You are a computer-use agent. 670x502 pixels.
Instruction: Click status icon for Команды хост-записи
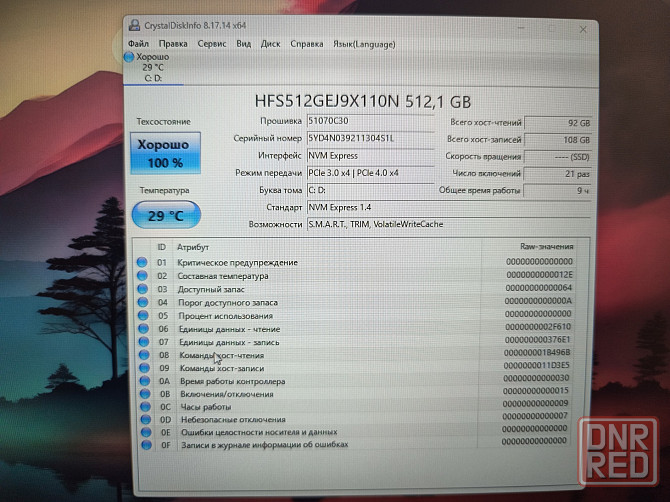(x=145, y=368)
